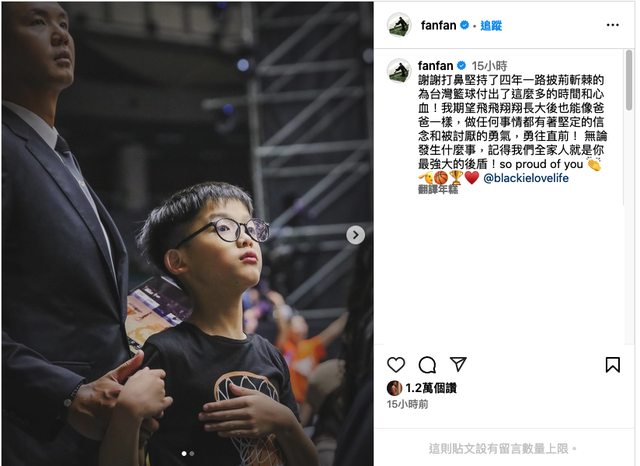This screenshot has width=640, height=466.
Task: Share the post via paper plane icon
Action: [x=458, y=364]
